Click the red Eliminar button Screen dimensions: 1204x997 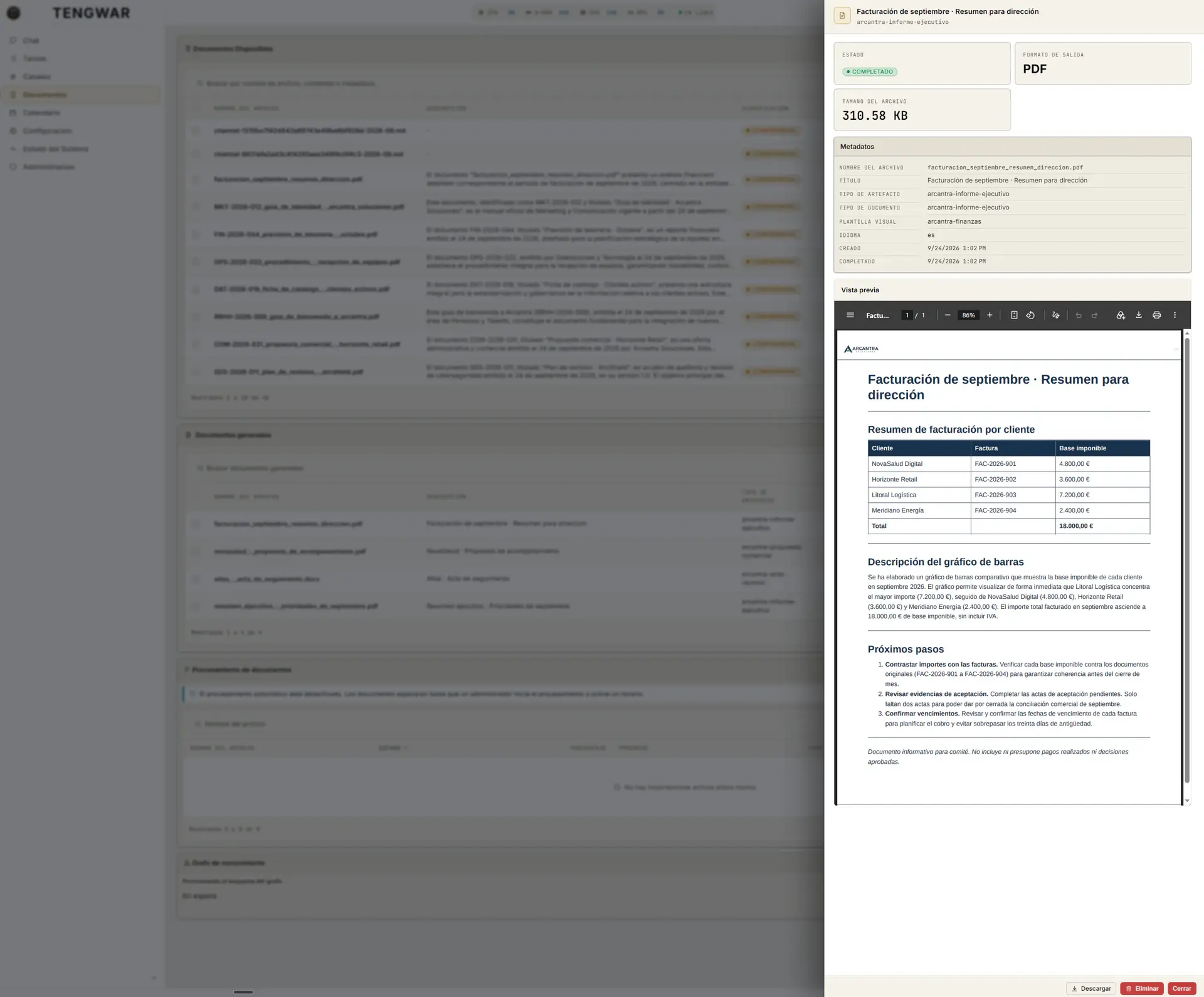[1142, 989]
